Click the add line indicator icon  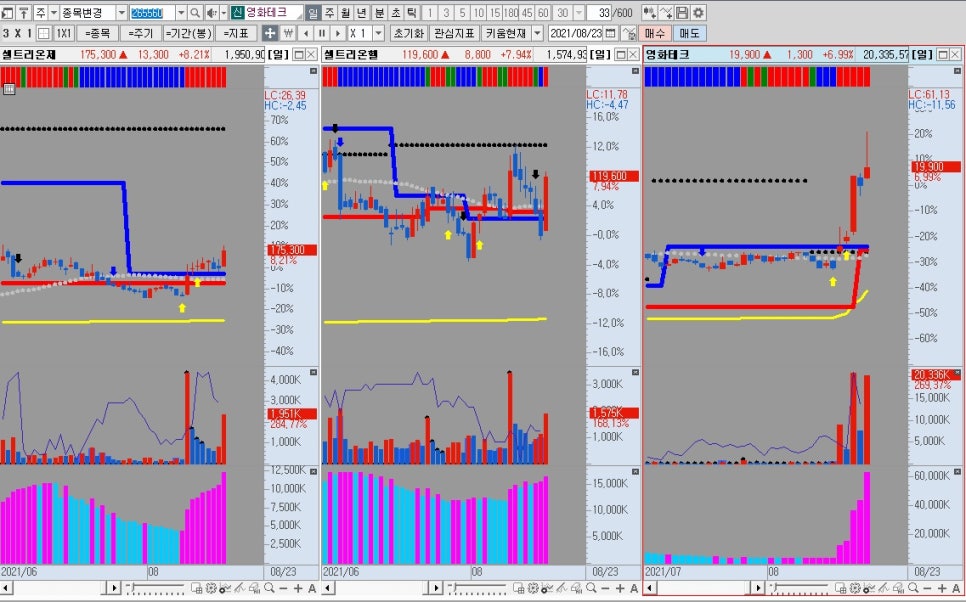[666, 12]
